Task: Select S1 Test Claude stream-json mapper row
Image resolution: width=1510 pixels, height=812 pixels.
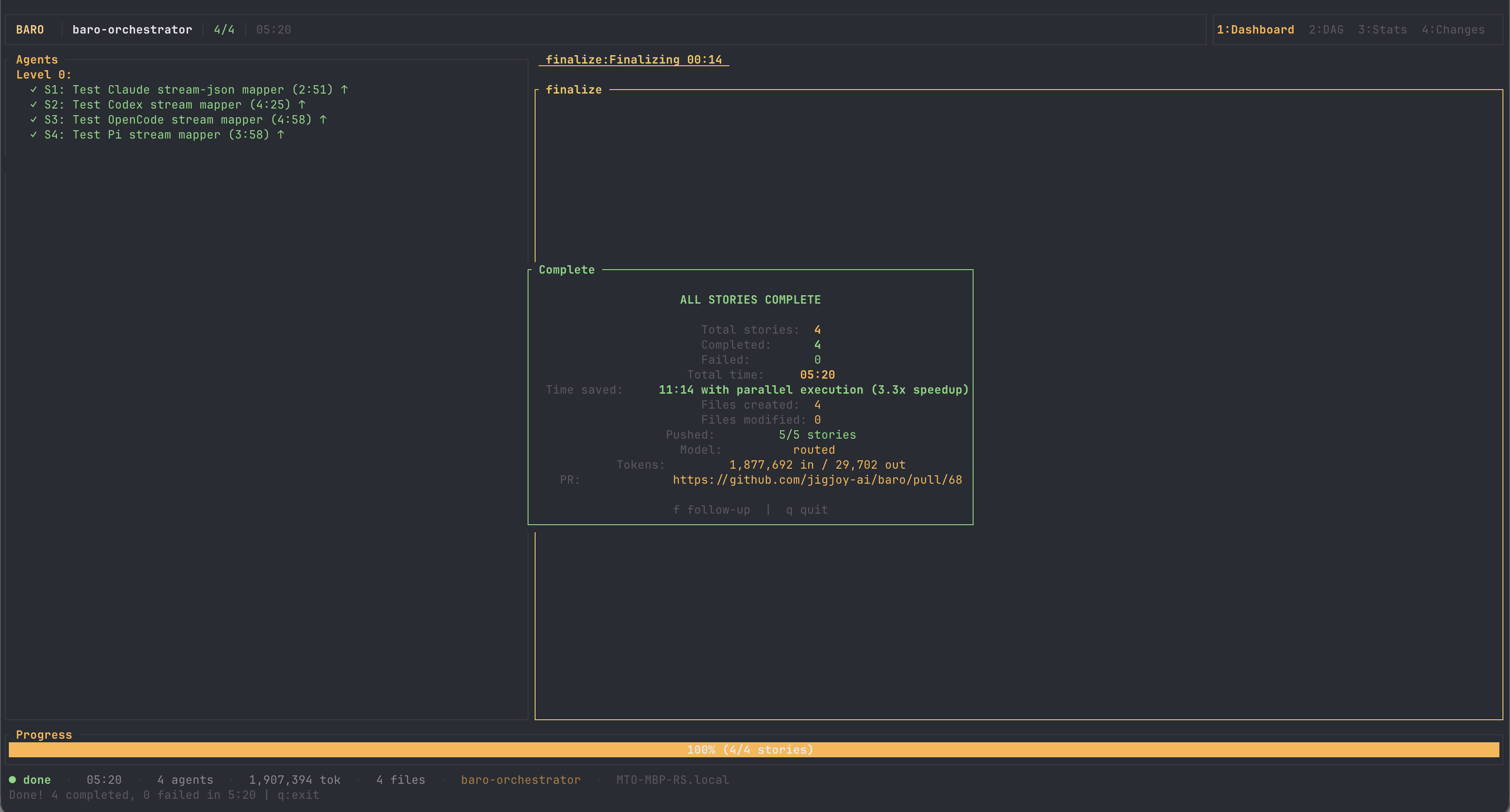Action: (x=189, y=90)
